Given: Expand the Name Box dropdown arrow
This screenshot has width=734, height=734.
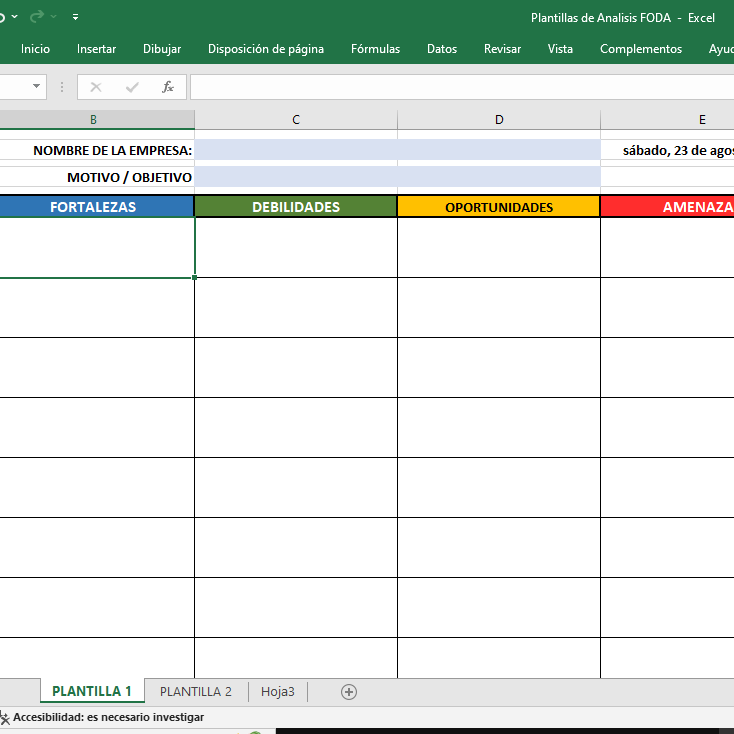Looking at the screenshot, I should [37, 87].
